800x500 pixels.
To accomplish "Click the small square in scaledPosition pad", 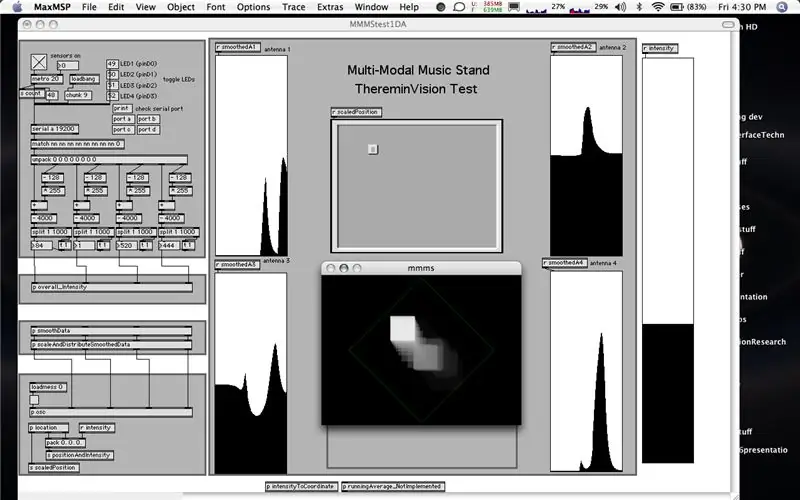I will (x=373, y=149).
